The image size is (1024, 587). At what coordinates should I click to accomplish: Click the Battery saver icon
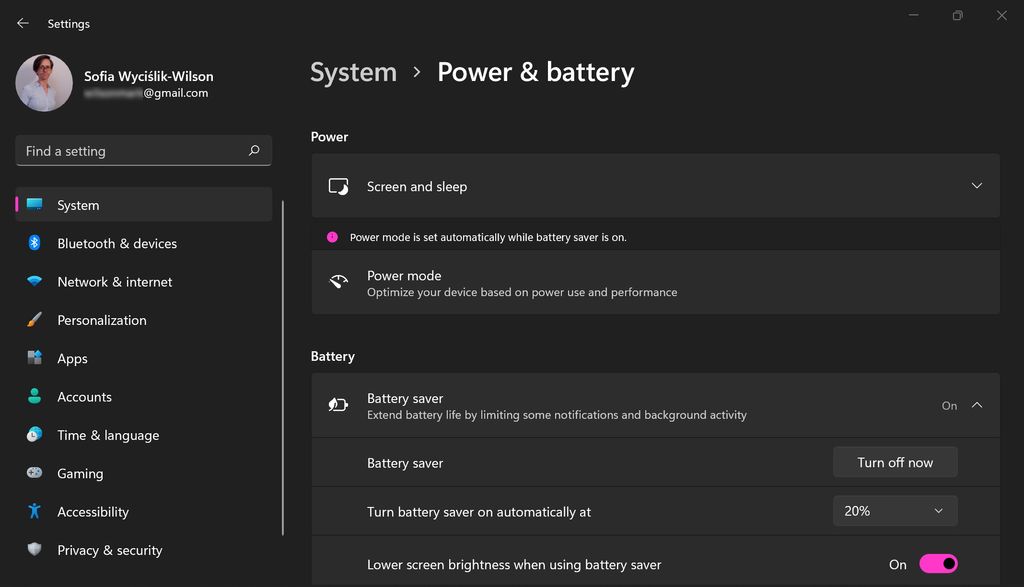pyautogui.click(x=339, y=405)
